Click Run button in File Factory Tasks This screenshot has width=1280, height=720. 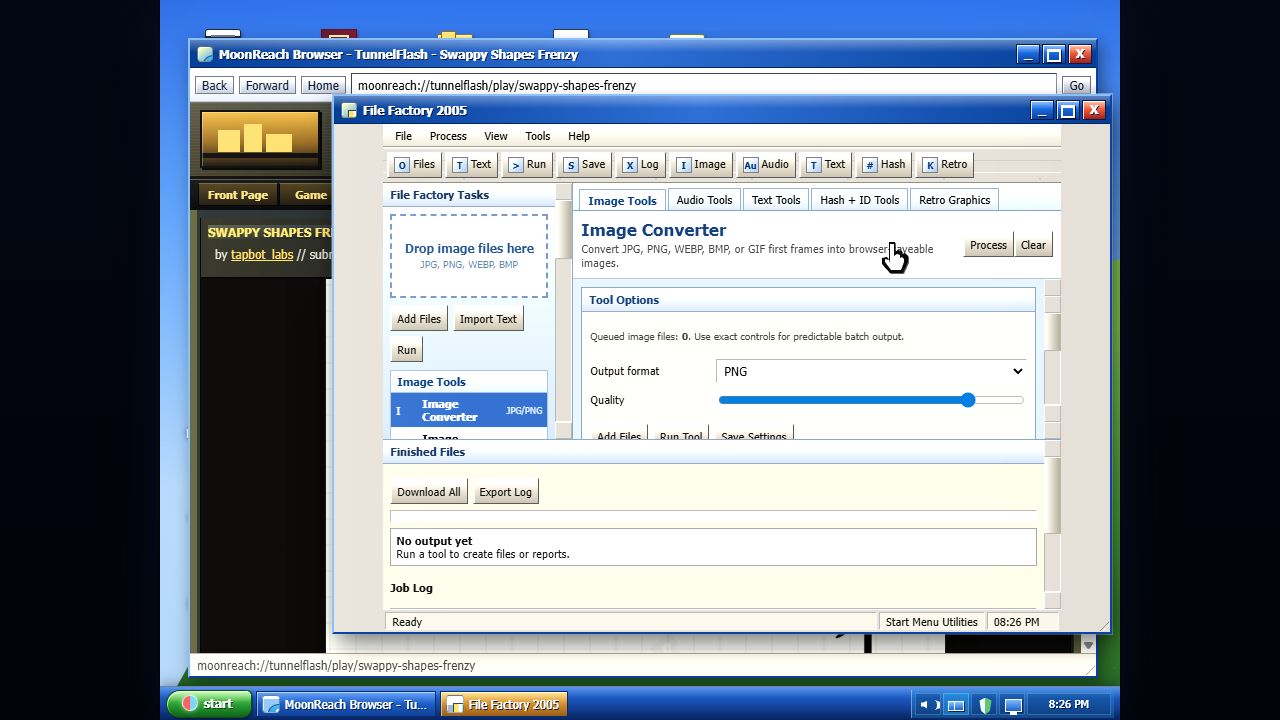[406, 350]
